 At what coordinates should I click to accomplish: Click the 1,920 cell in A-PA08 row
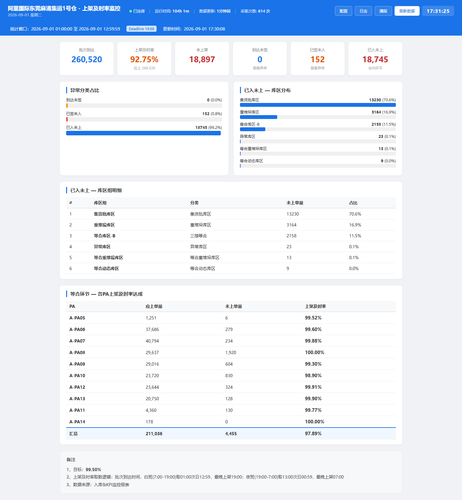[x=231, y=352]
